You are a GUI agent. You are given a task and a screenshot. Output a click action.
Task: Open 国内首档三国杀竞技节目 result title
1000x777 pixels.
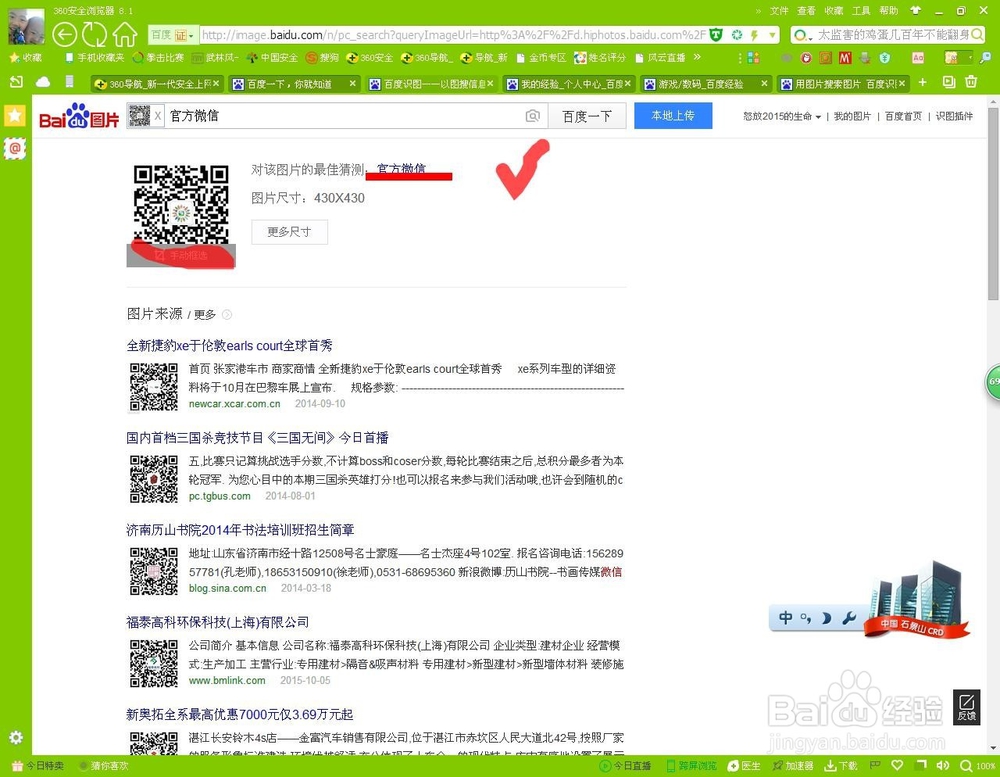(258, 438)
